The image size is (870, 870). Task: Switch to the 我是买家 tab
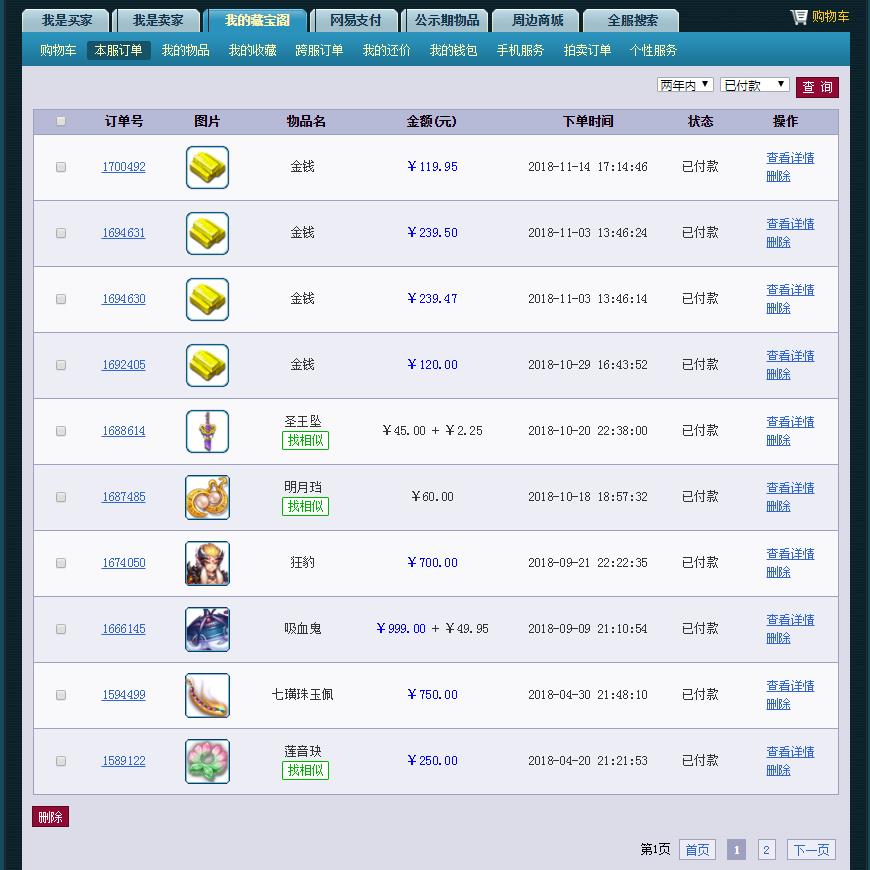(67, 21)
